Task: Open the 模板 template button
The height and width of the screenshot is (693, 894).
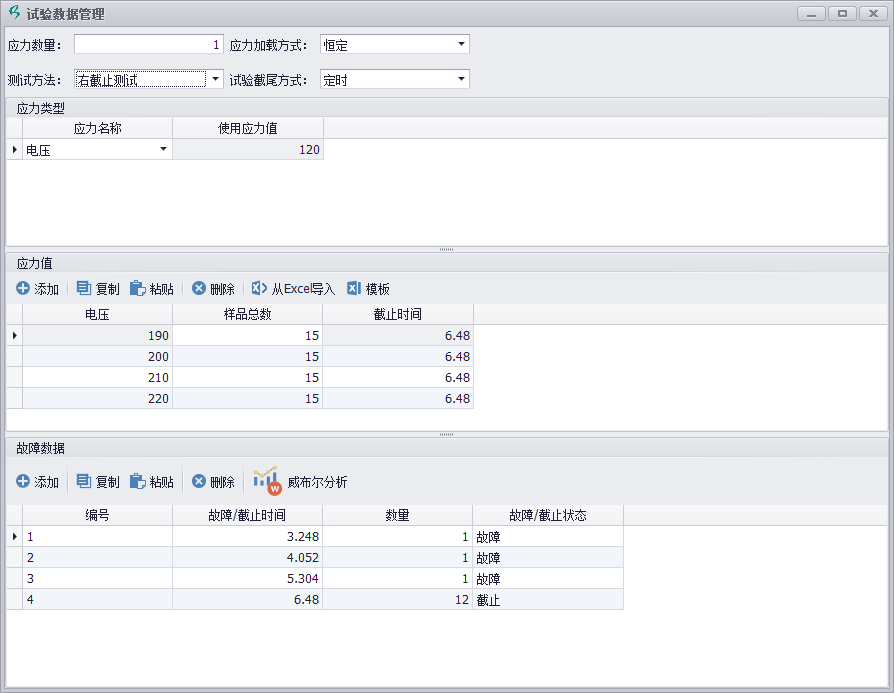Action: (x=368, y=289)
